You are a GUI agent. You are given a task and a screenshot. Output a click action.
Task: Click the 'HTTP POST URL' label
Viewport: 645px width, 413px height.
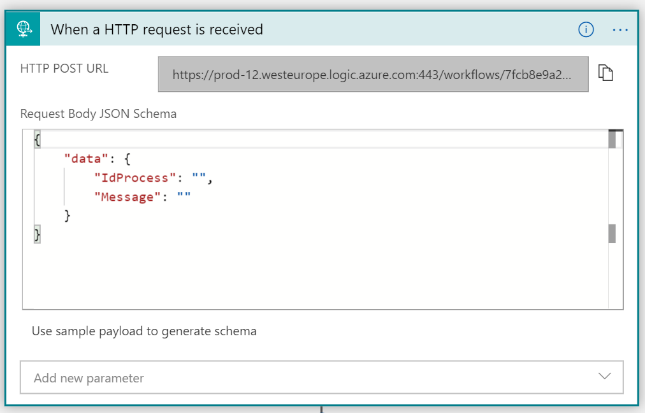click(64, 69)
